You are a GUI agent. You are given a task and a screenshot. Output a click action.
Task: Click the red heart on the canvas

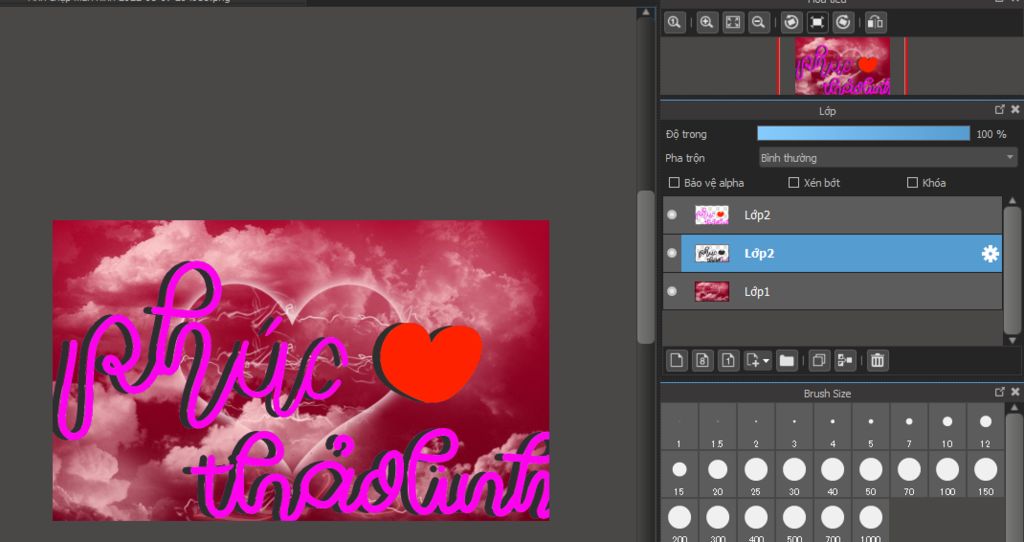pos(430,361)
